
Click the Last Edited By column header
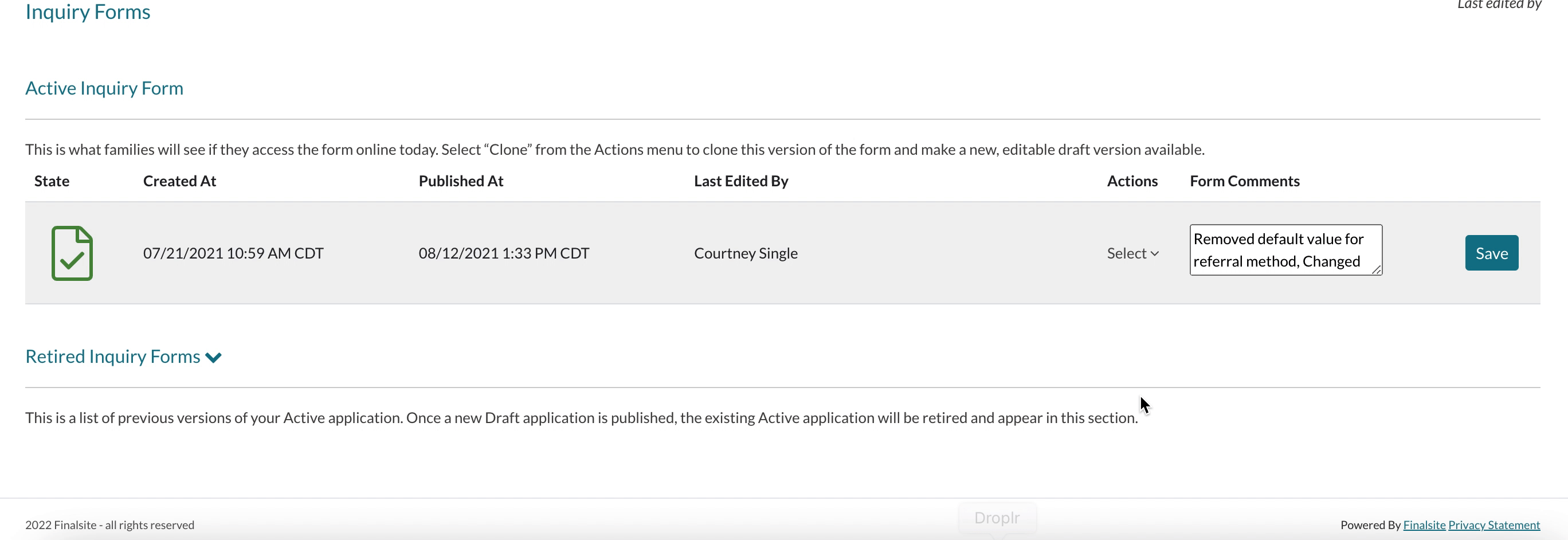click(x=741, y=181)
